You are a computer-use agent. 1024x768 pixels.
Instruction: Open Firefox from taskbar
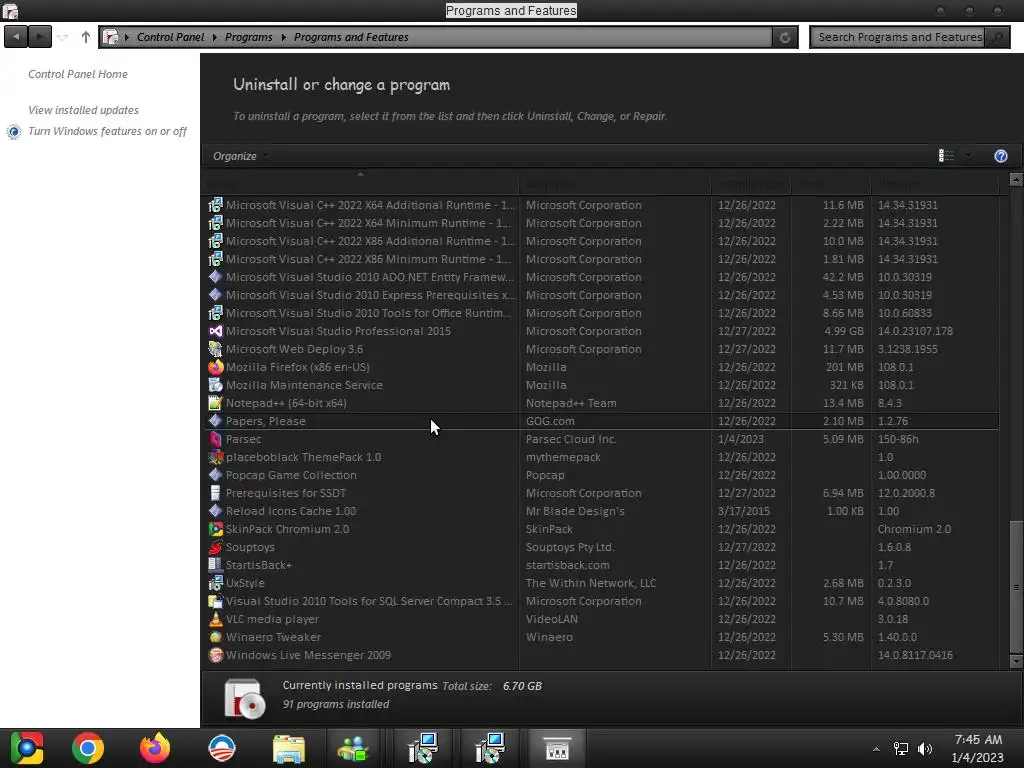[x=155, y=748]
